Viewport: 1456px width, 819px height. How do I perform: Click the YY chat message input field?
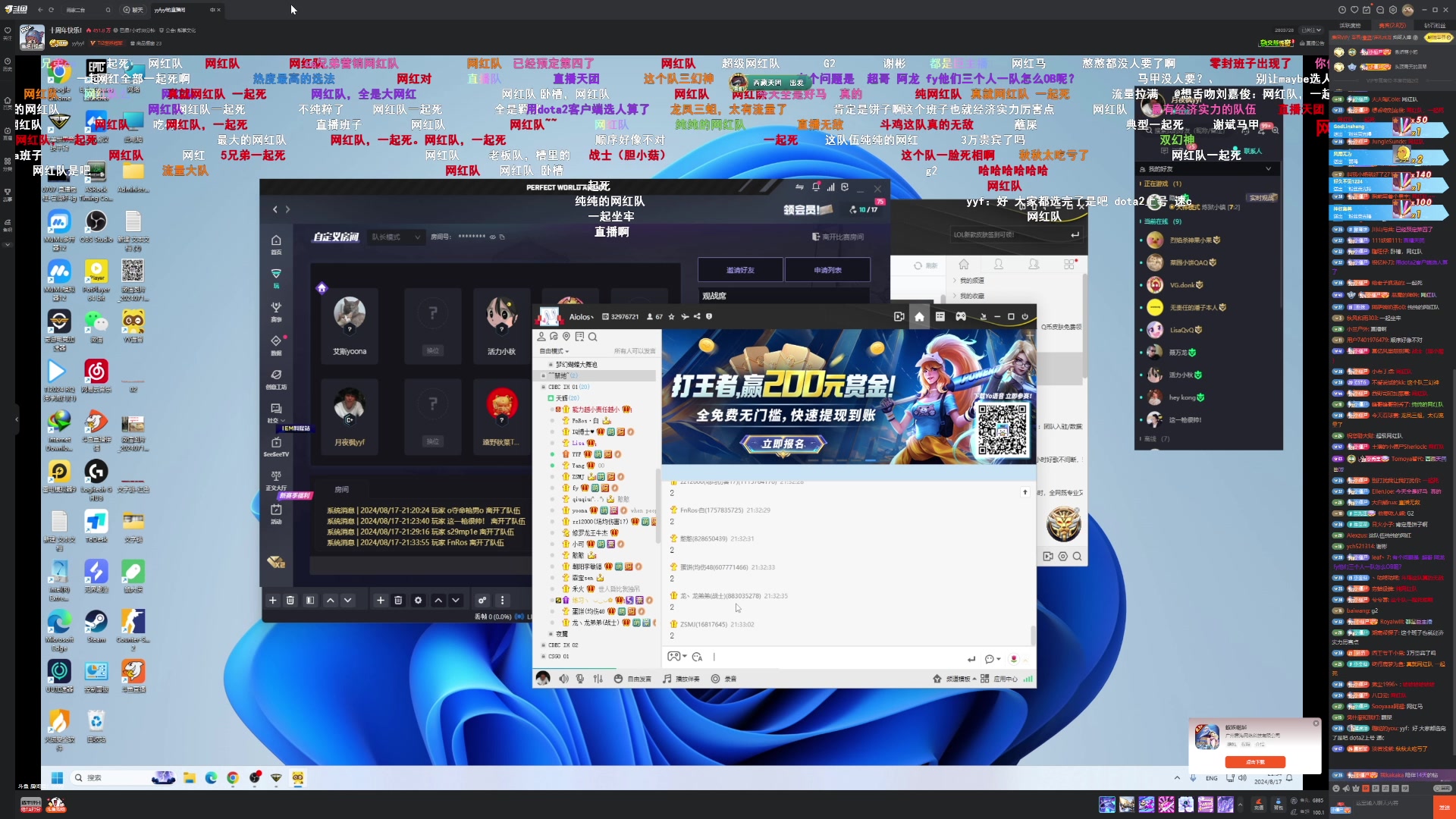[x=834, y=657]
